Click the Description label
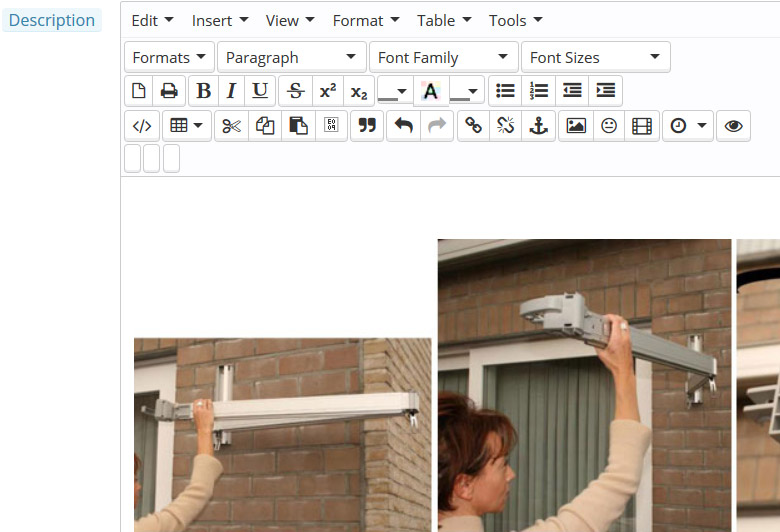This screenshot has width=780, height=532. (x=52, y=20)
